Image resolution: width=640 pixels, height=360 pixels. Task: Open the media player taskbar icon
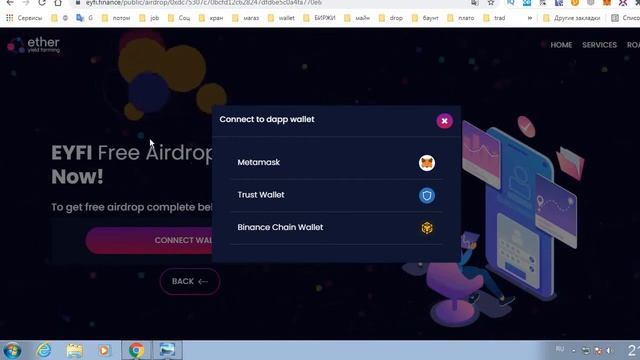104,350
